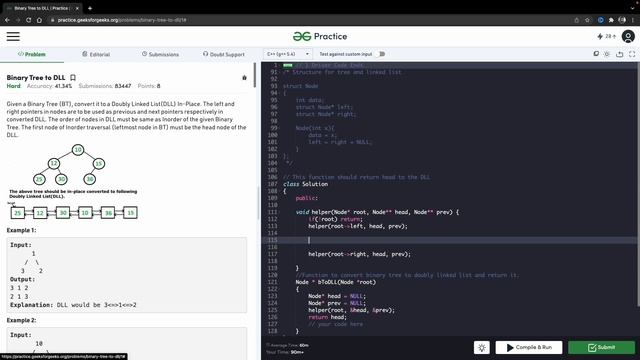
Task: Click the Compile & Run button
Action: (529, 347)
